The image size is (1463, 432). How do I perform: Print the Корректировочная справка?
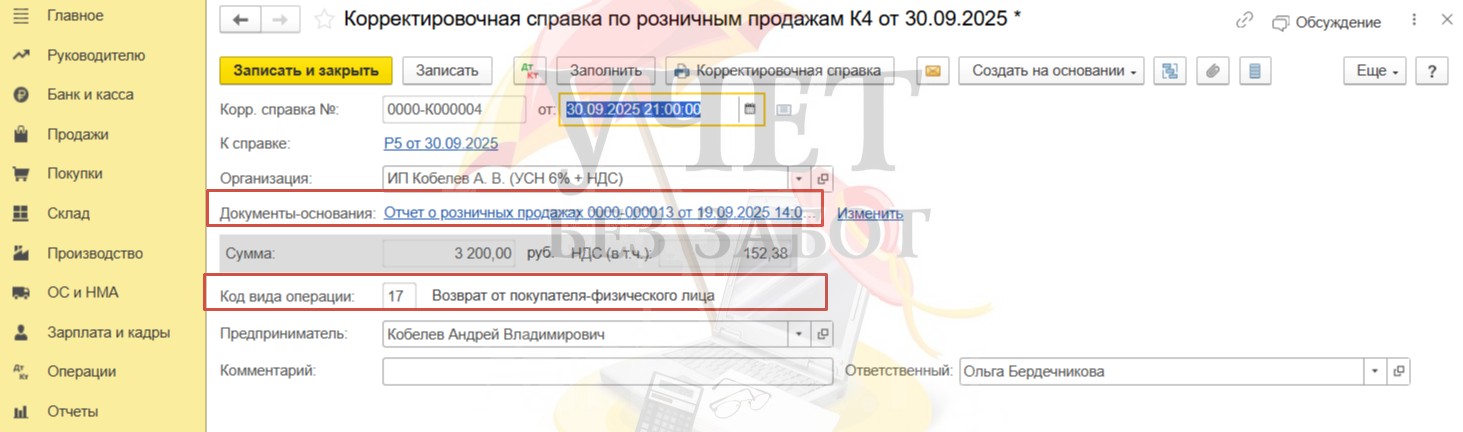[x=778, y=71]
